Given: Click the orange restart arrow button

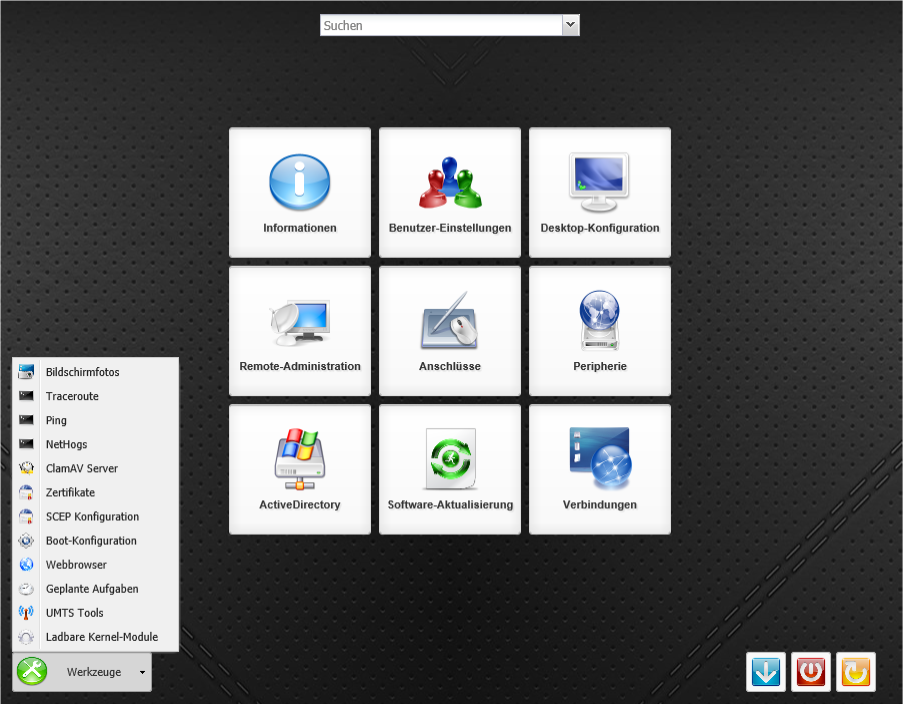Looking at the screenshot, I should 855,672.
